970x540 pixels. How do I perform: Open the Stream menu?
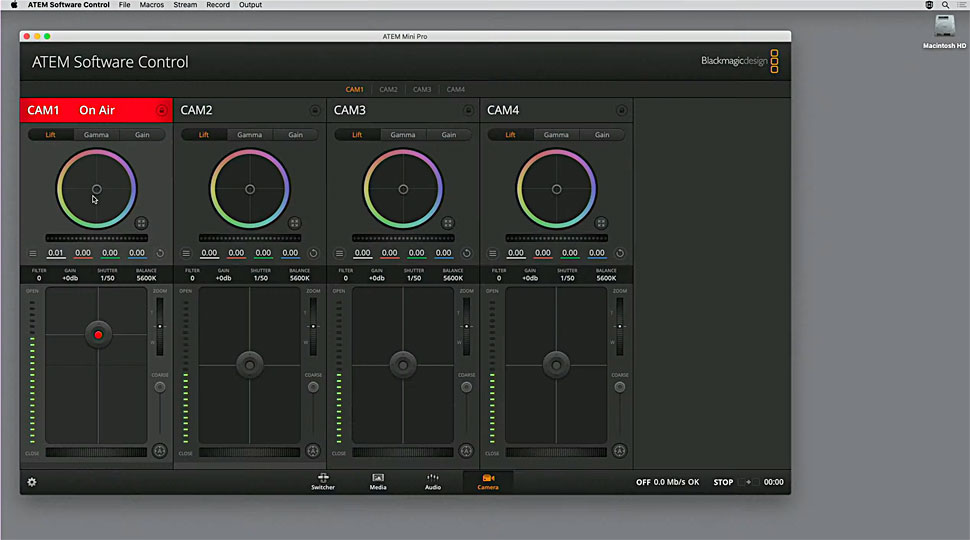click(x=185, y=4)
